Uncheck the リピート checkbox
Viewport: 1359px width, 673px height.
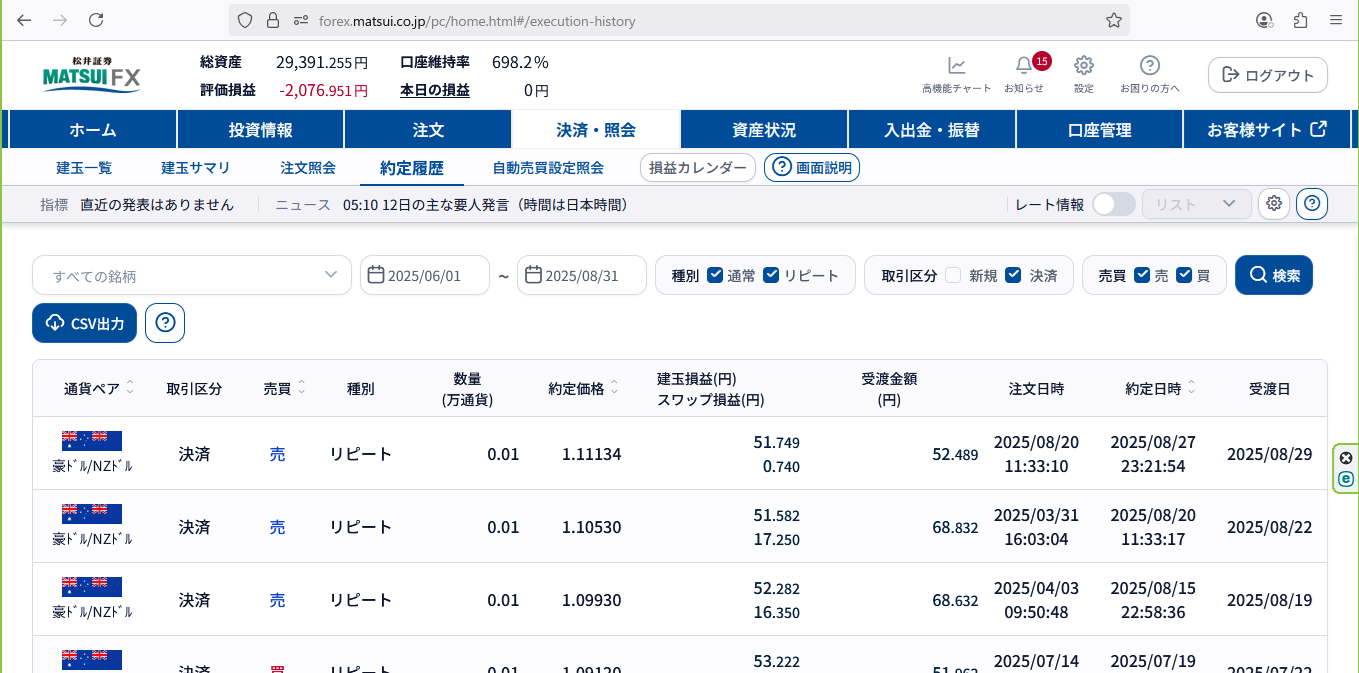(770, 275)
